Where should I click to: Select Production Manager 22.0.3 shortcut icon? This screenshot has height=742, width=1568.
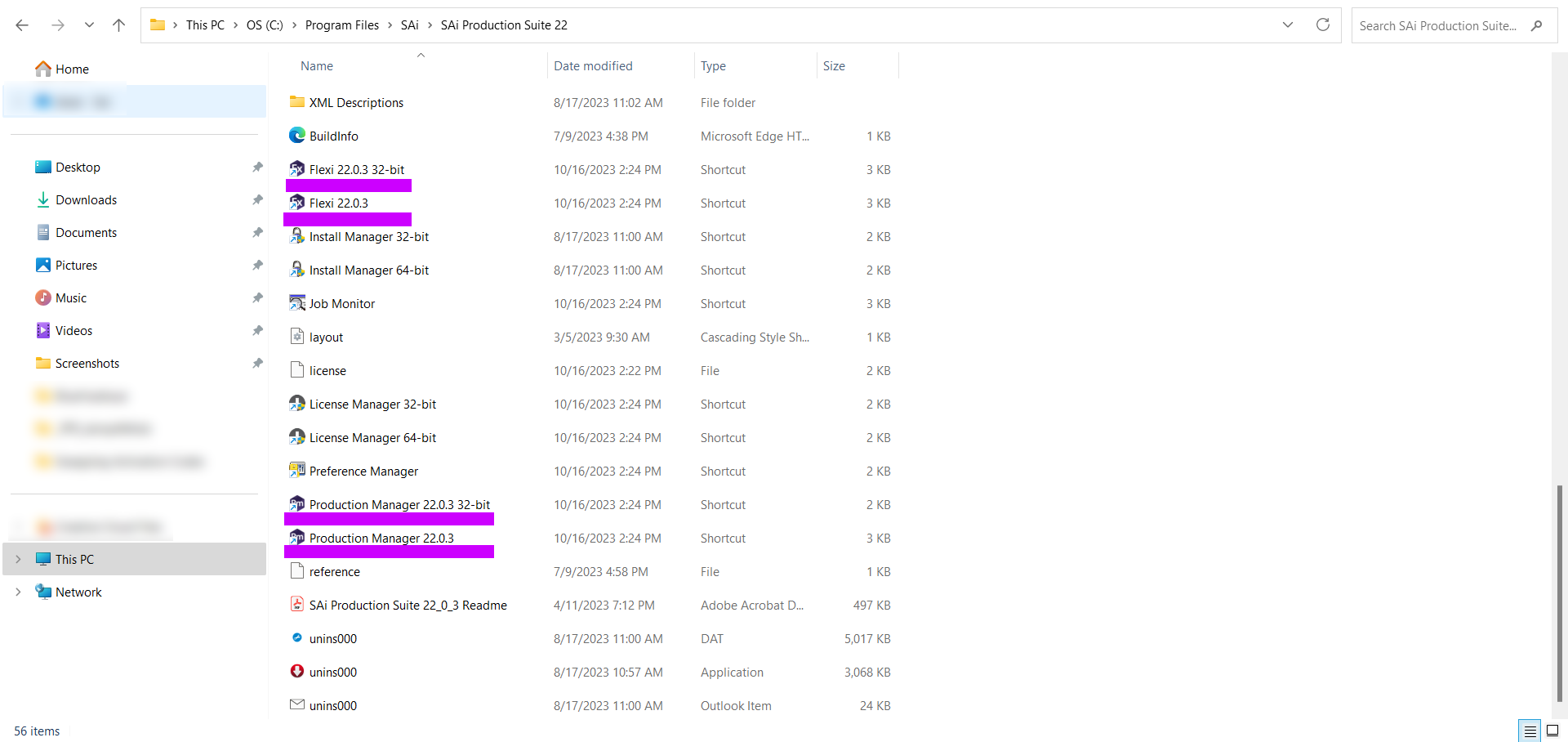[x=297, y=538]
